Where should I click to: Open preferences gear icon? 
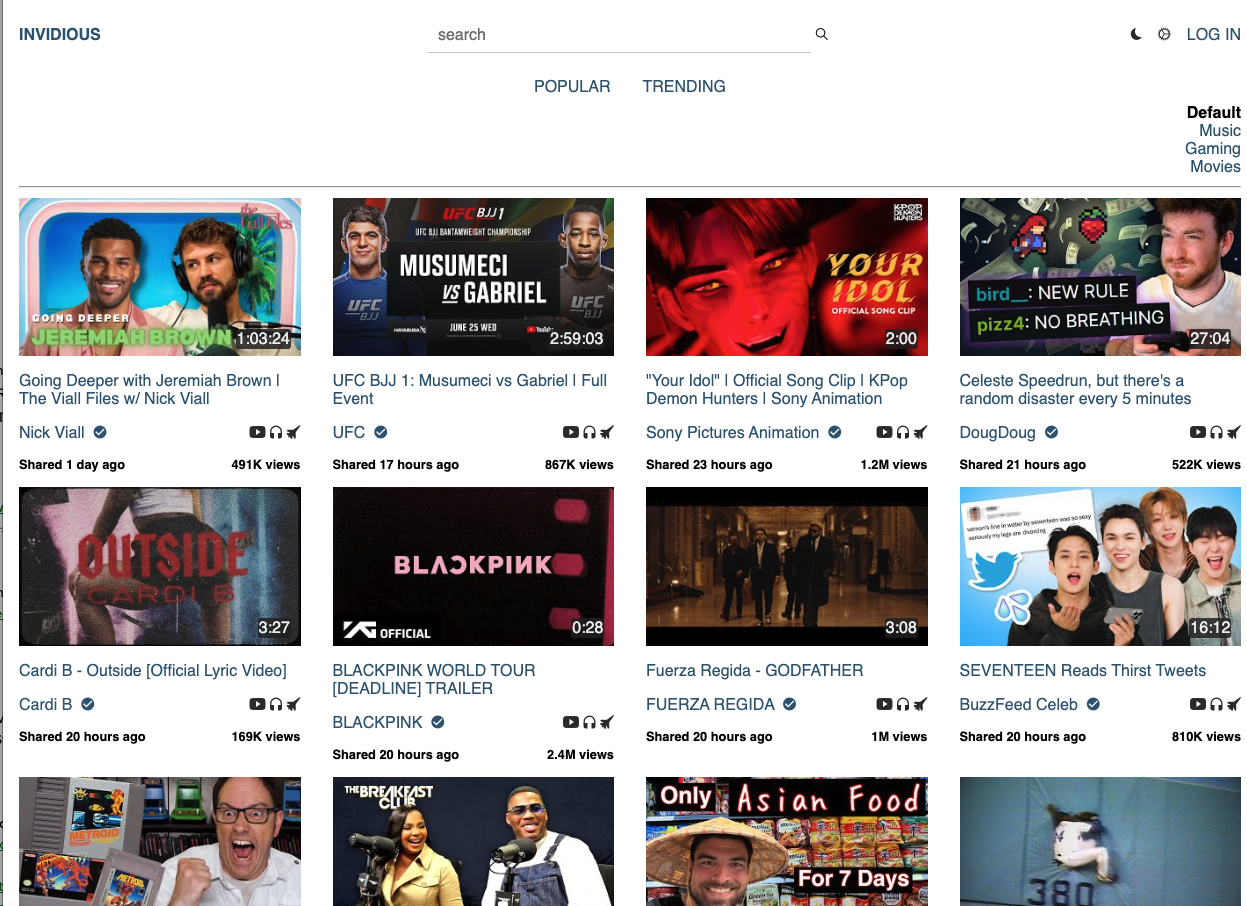1164,34
